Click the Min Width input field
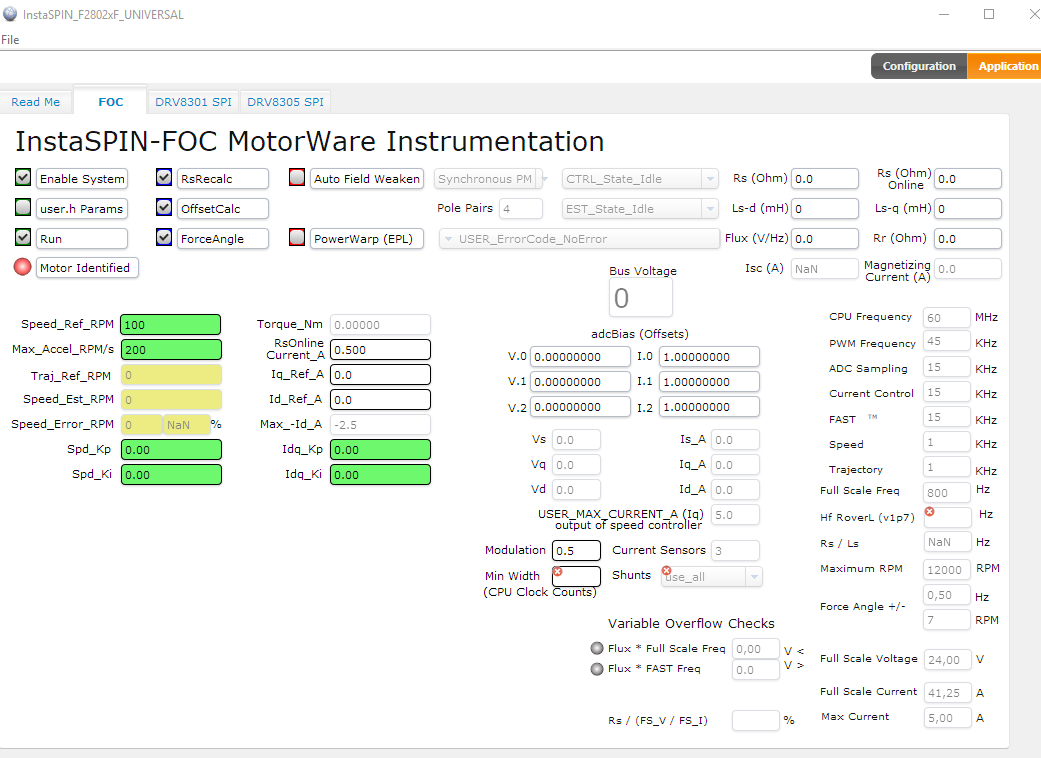The height and width of the screenshot is (758, 1041). pos(576,576)
